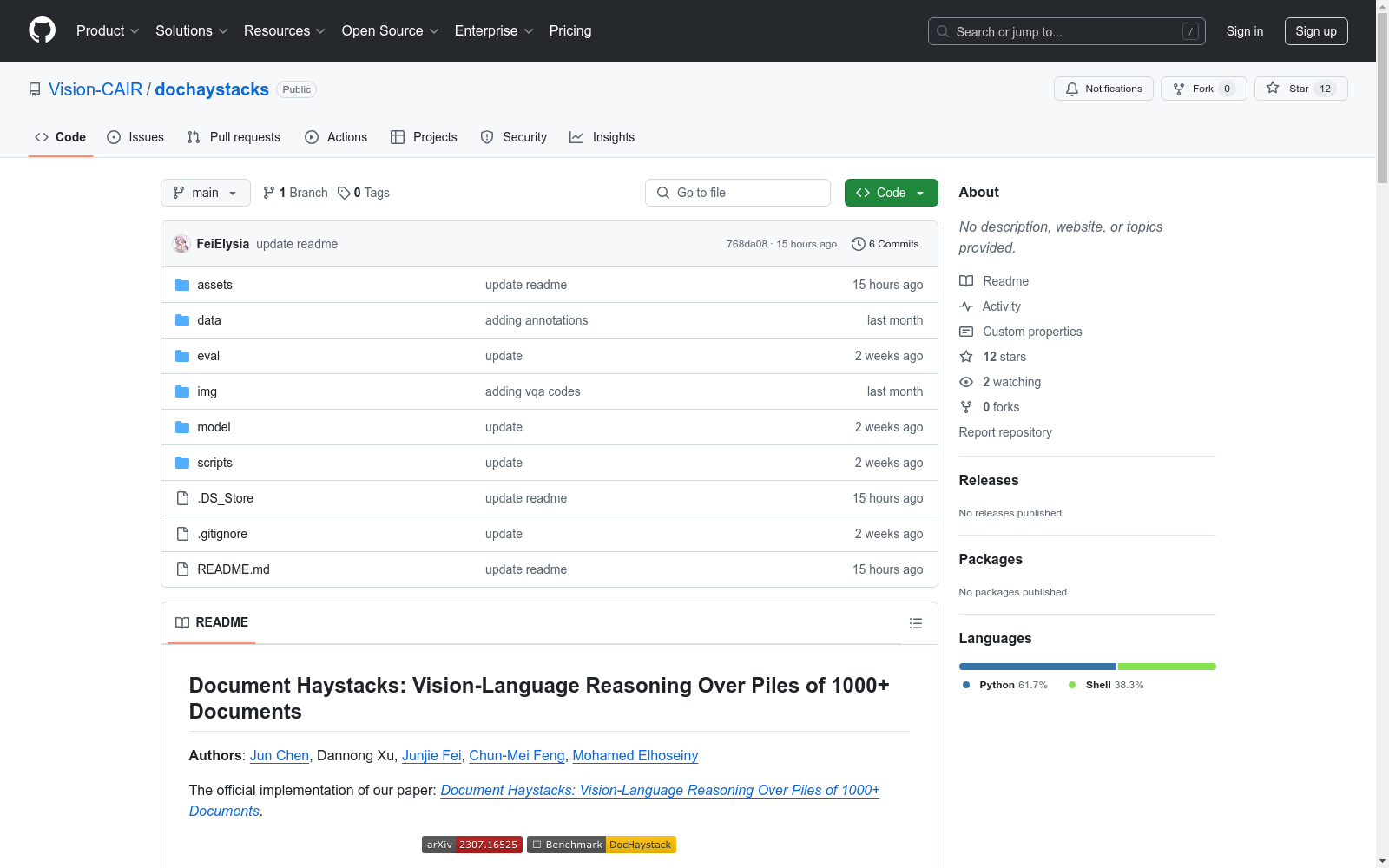Click the .DS_Store file icon
This screenshot has height=868, width=1389.
[182, 498]
